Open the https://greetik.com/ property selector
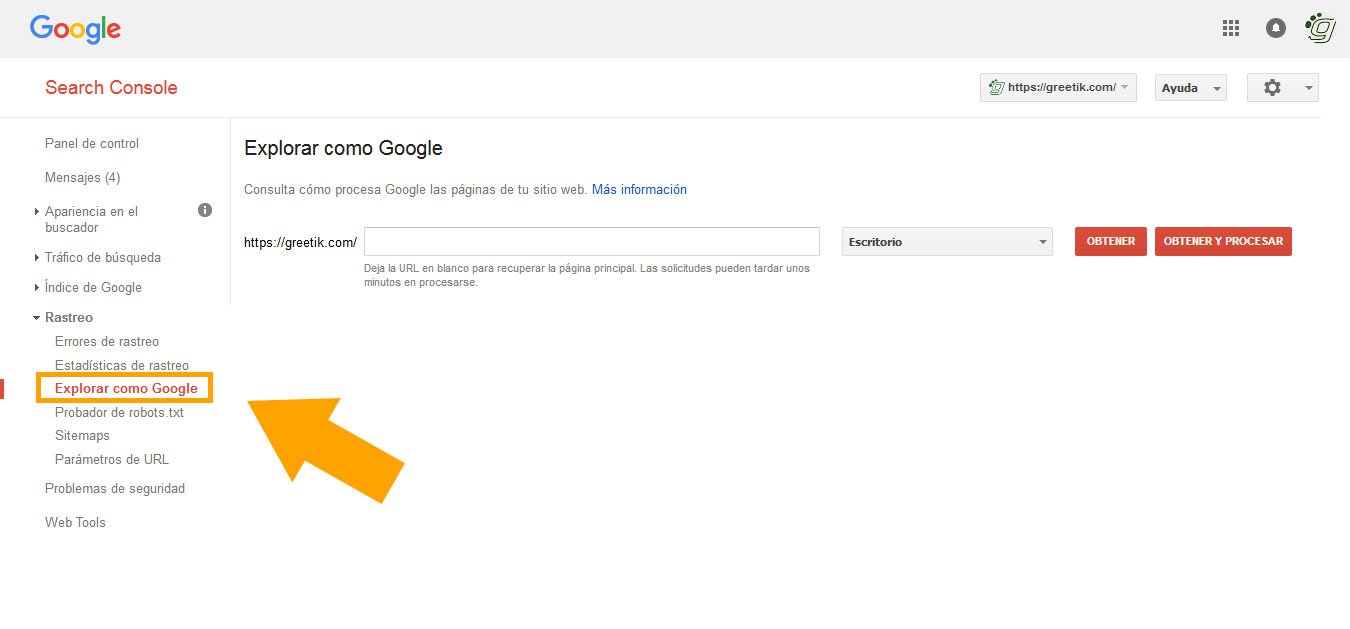Viewport: 1350px width, 629px height. pyautogui.click(x=1058, y=88)
